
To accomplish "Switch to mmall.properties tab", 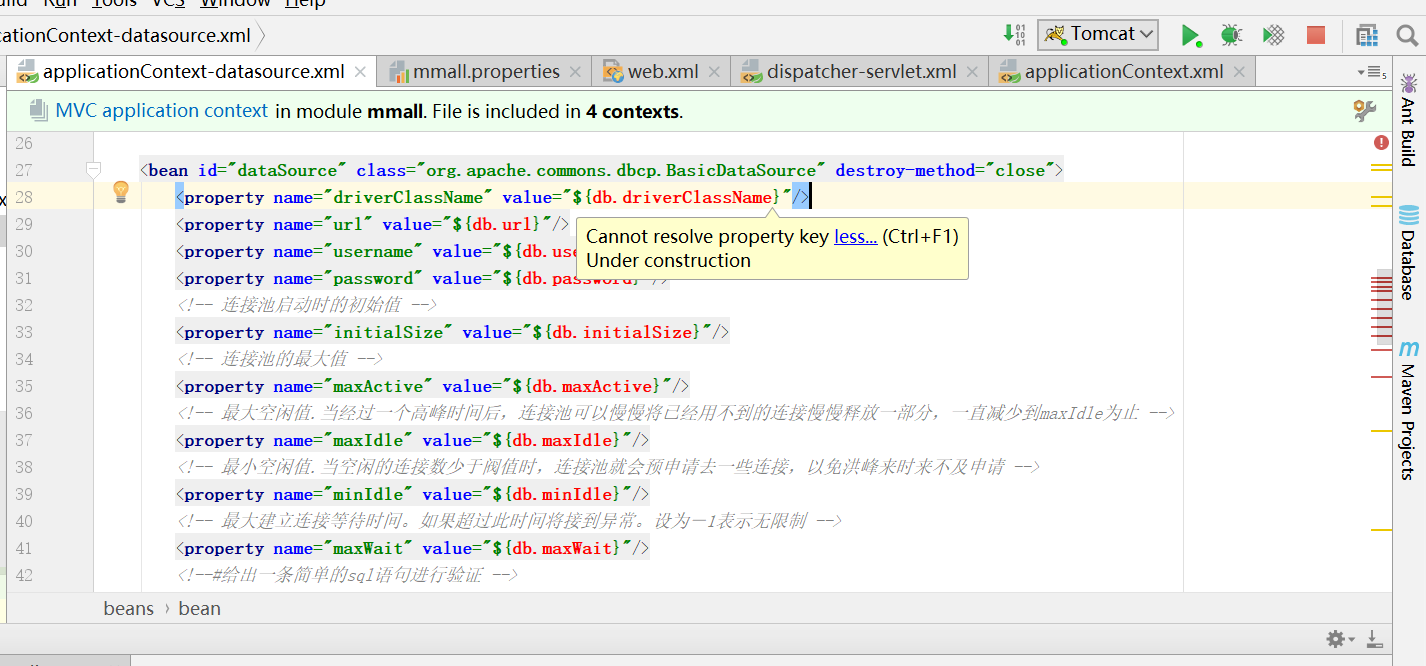I will click(x=486, y=71).
